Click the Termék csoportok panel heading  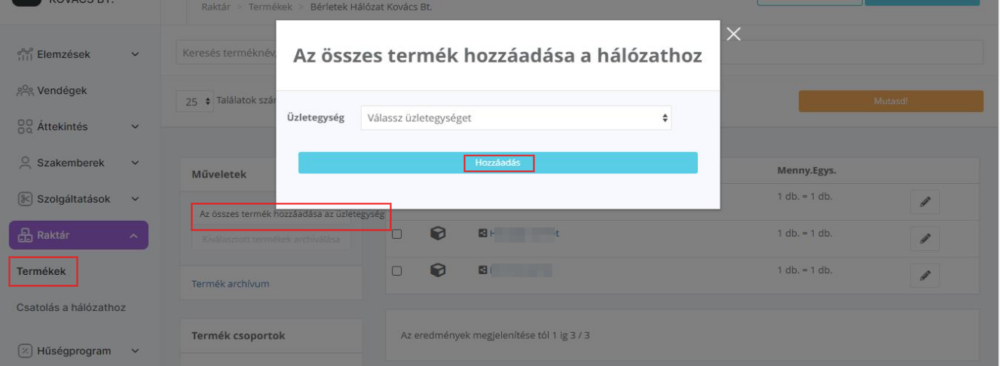[x=238, y=335]
